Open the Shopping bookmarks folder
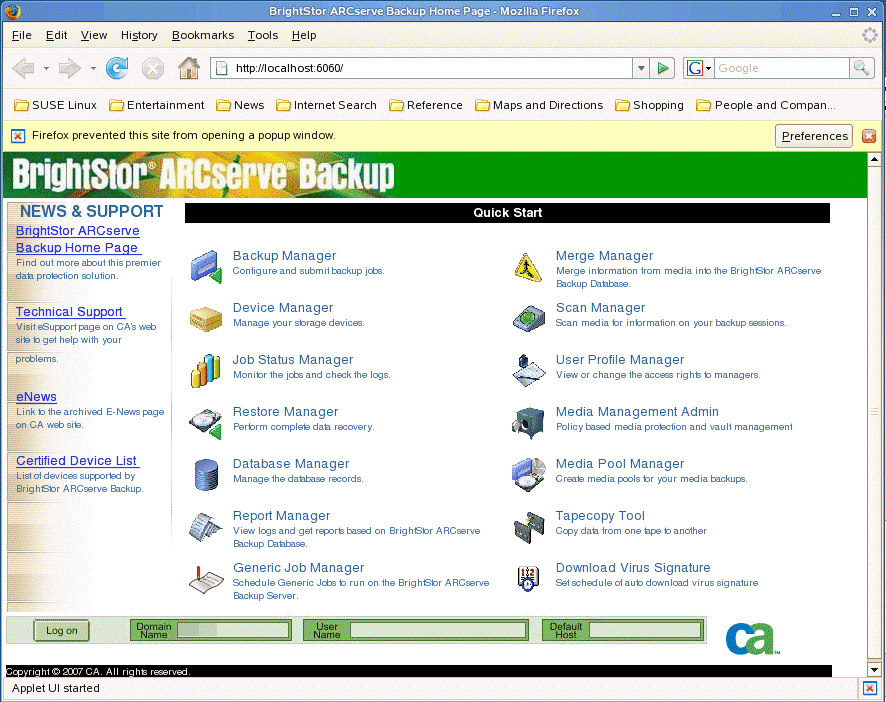The height and width of the screenshot is (702, 886). [649, 105]
